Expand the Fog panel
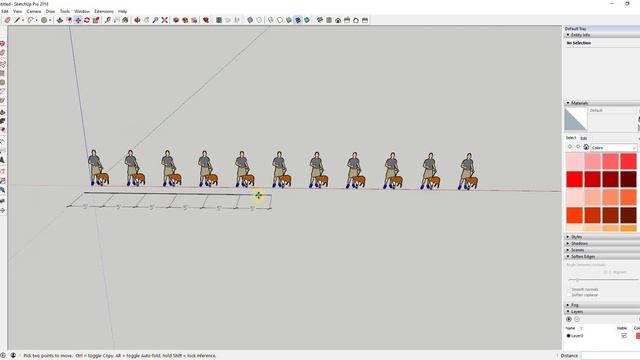The image size is (640, 360). [x=602, y=305]
